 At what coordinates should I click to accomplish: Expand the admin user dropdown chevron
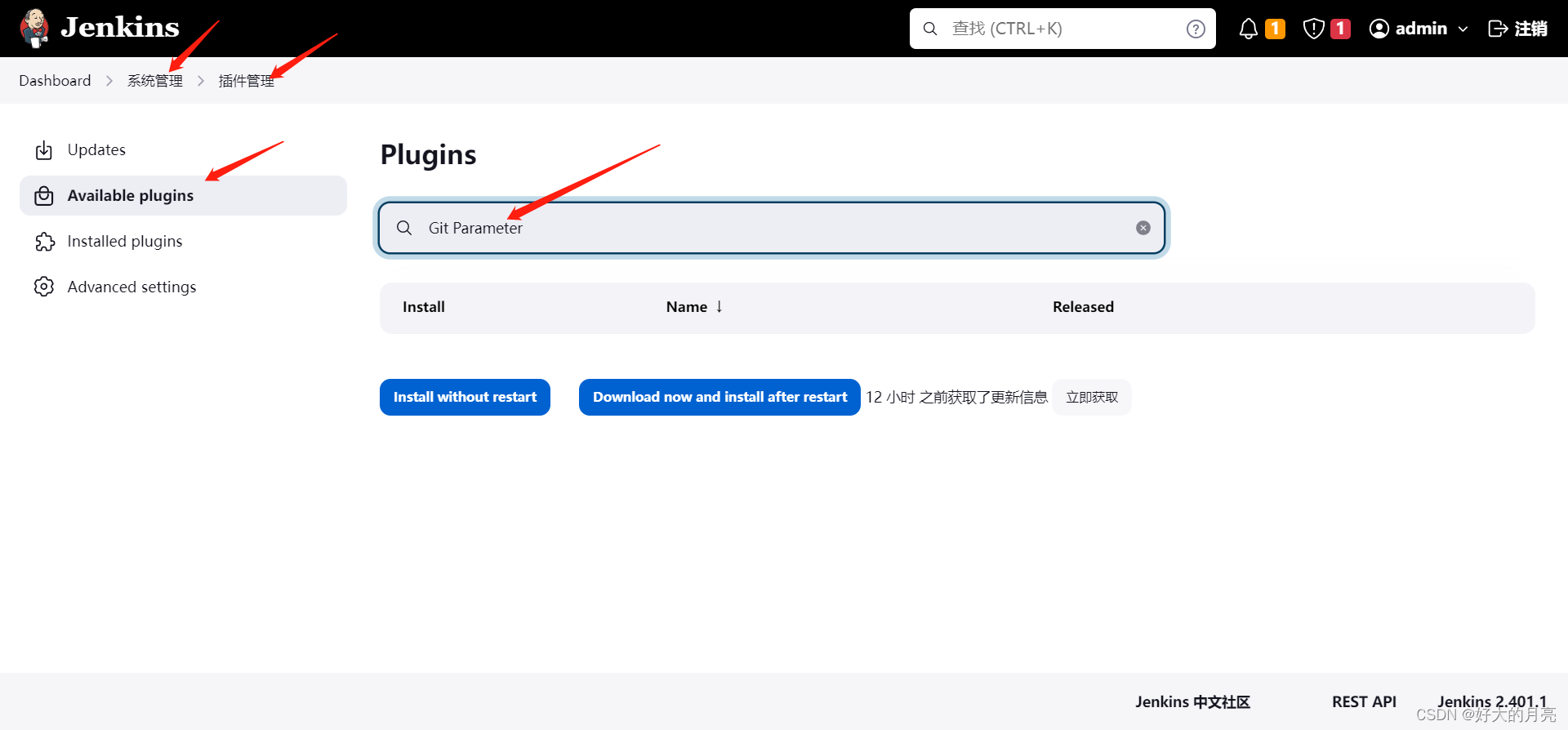pos(1463,29)
